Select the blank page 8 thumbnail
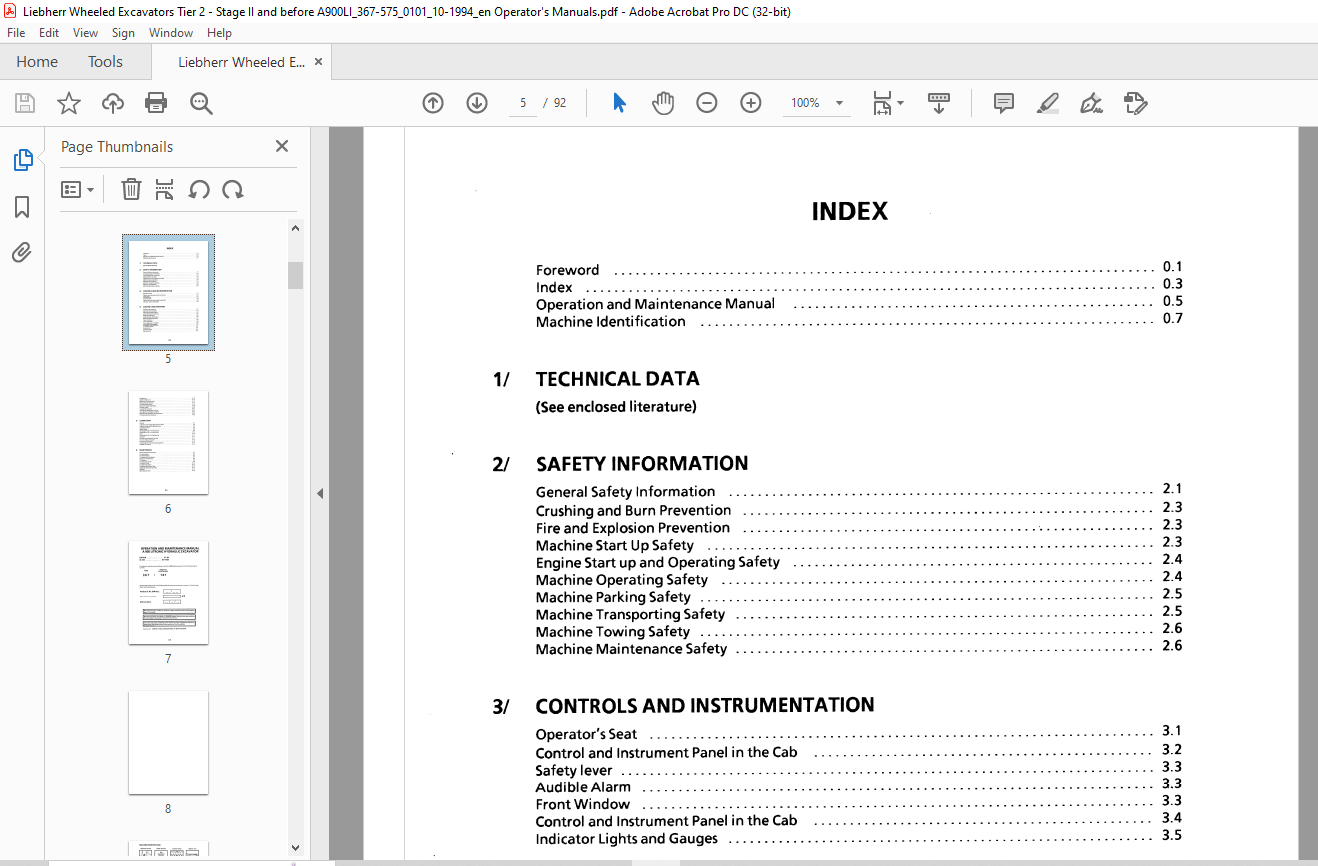The image size is (1318, 866). click(168, 743)
